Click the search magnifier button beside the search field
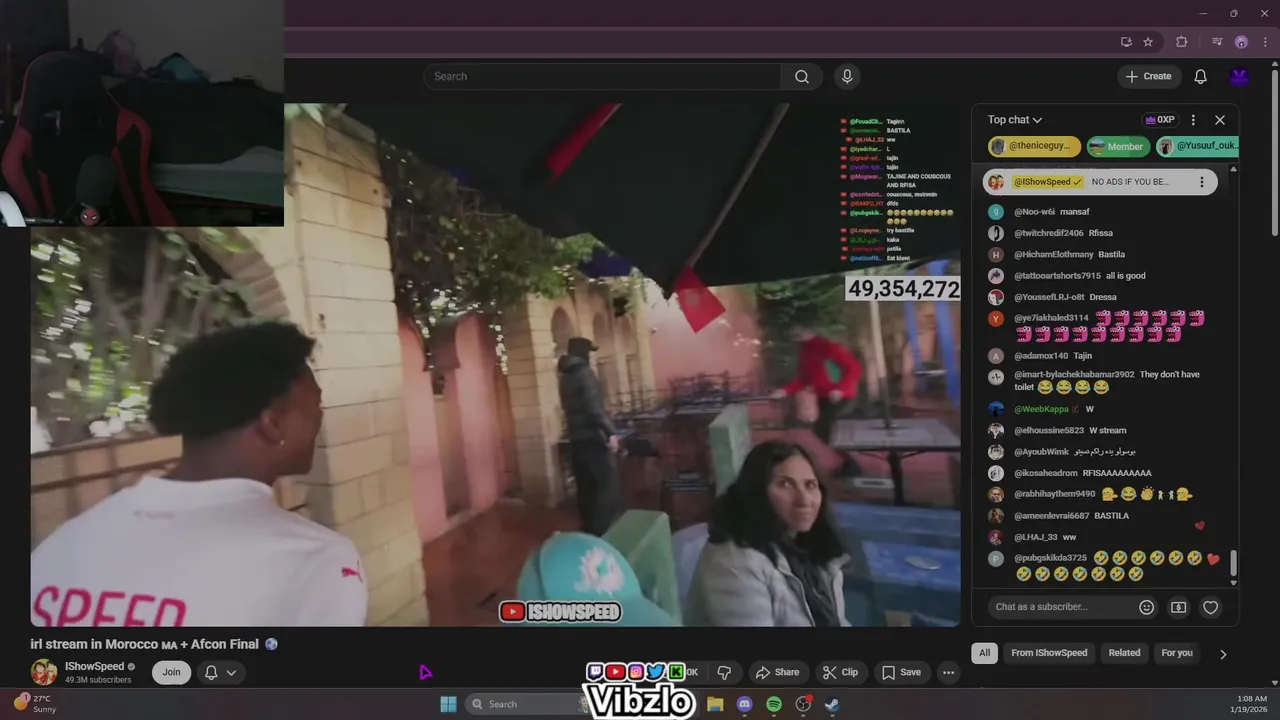This screenshot has width=1280, height=720. tap(802, 76)
